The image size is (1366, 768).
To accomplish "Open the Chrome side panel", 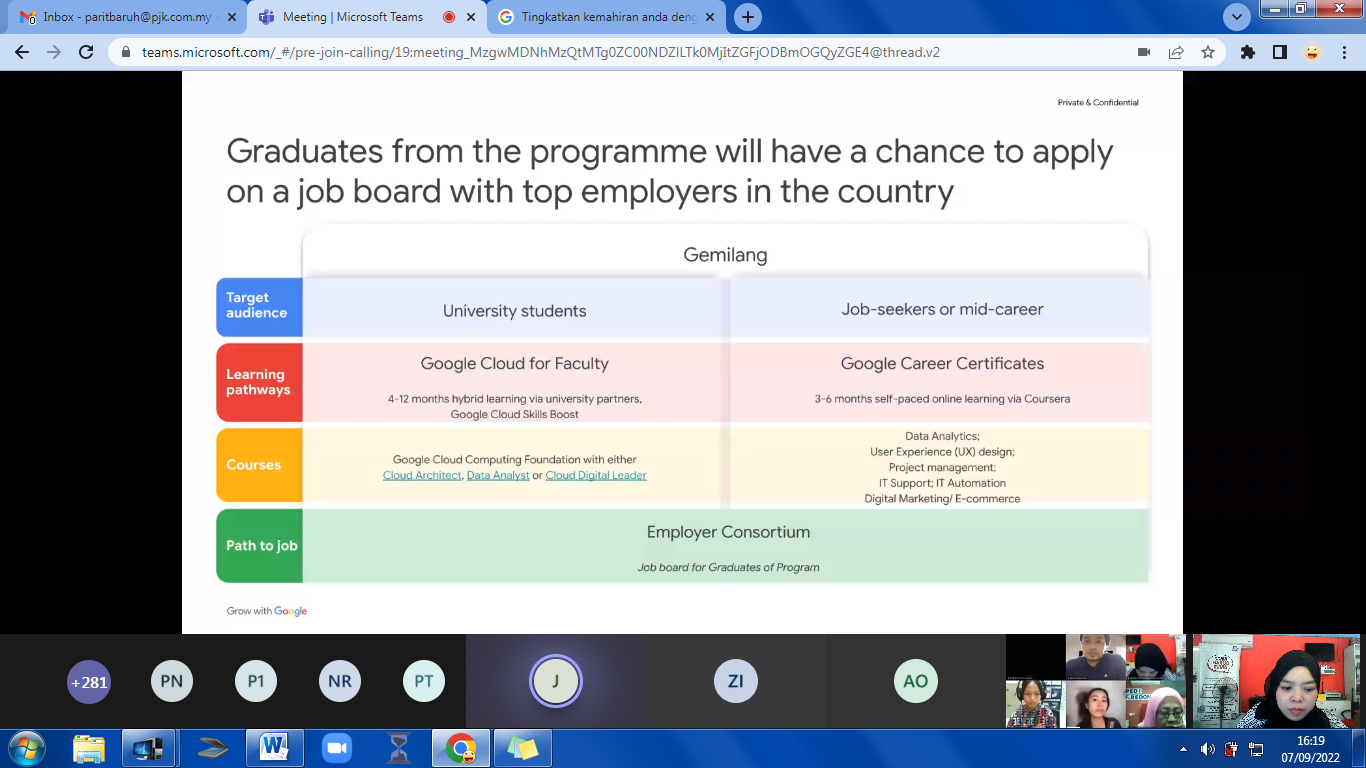I will (1280, 52).
